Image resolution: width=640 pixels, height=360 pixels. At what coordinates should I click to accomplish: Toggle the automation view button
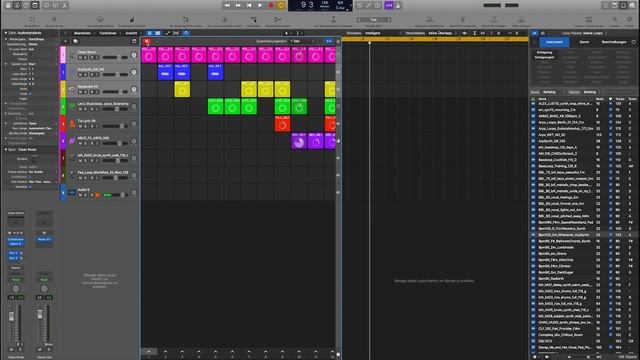167,33
